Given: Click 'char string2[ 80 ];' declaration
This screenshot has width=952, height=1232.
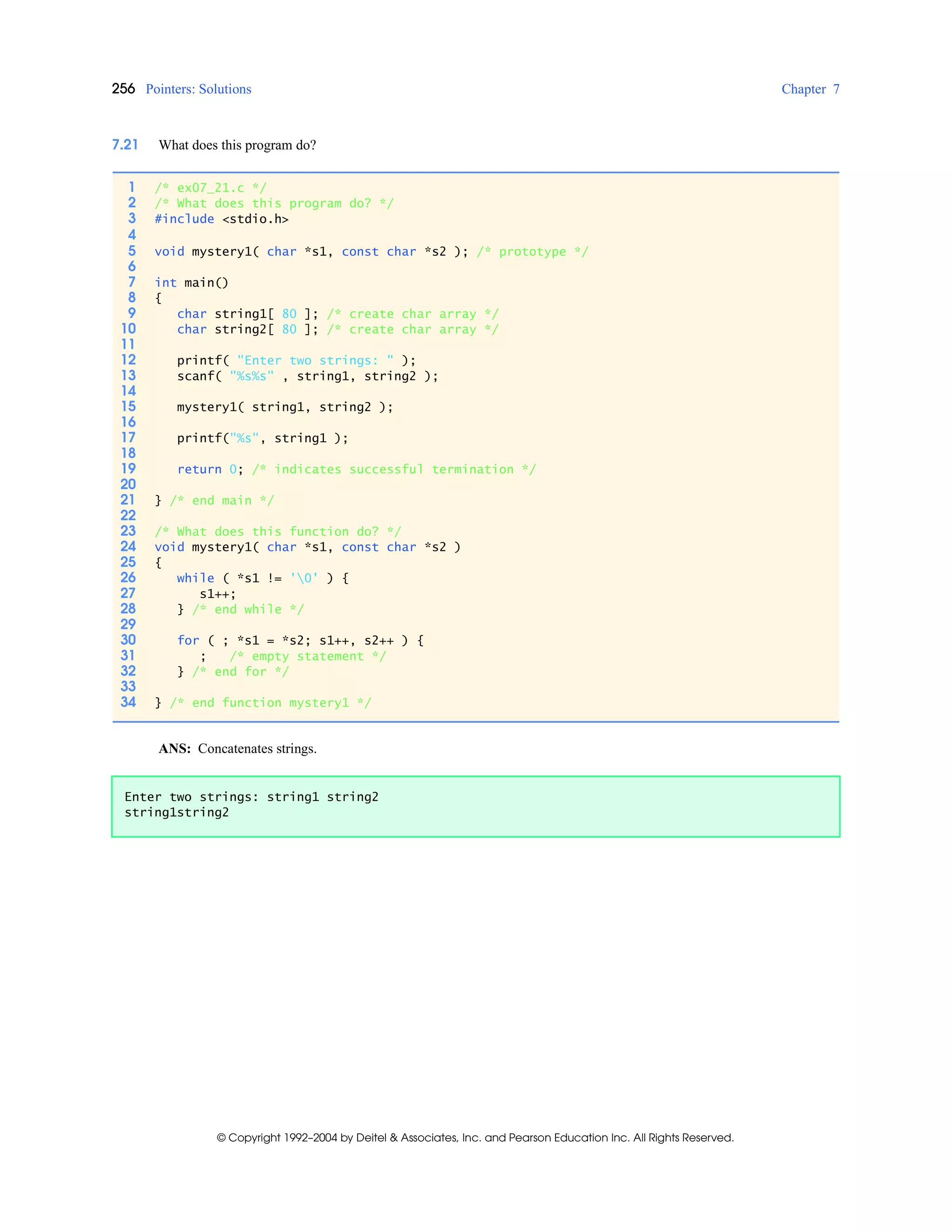Looking at the screenshot, I should click(x=248, y=330).
